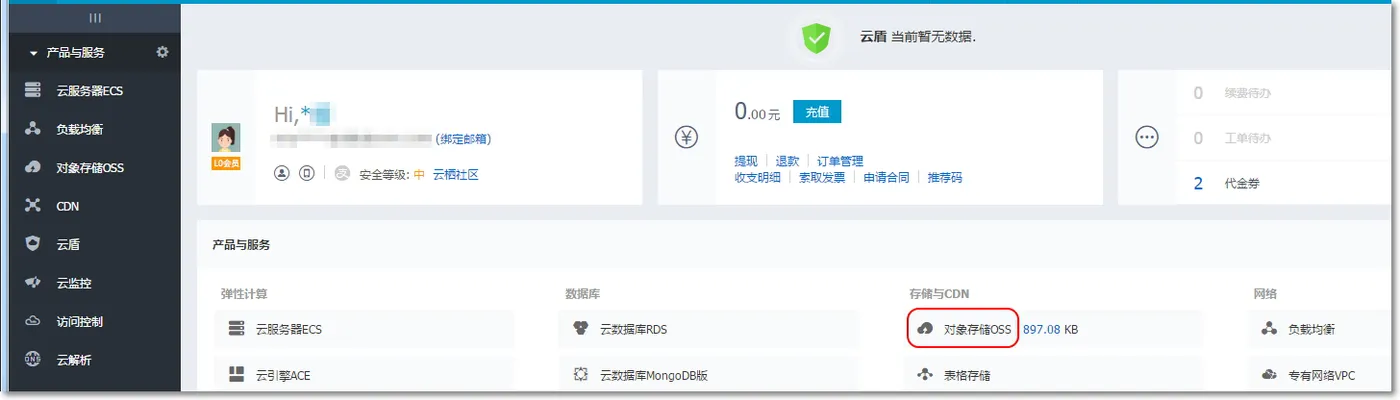Click the grey security level icon

pos(342,174)
